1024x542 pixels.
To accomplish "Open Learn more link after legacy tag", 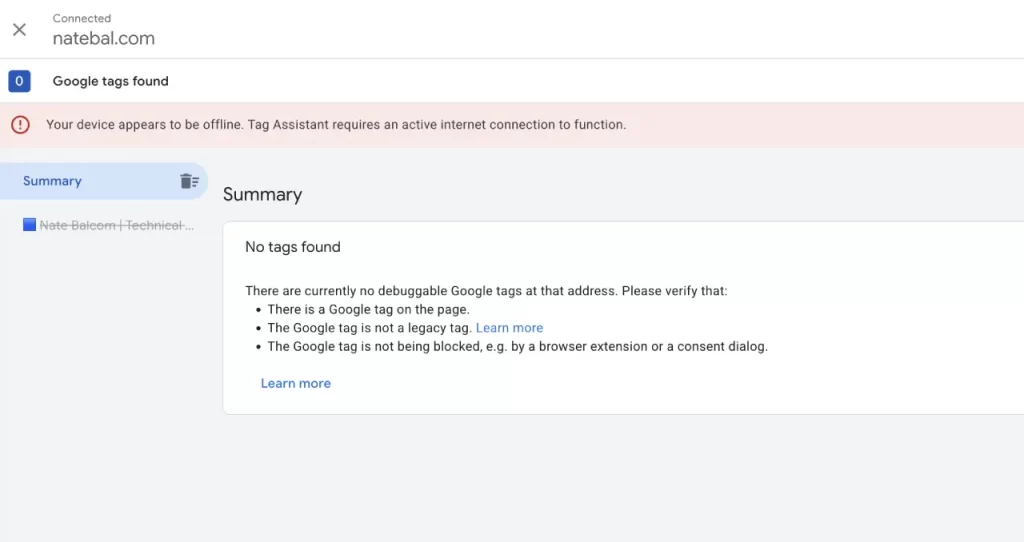I will 509,328.
